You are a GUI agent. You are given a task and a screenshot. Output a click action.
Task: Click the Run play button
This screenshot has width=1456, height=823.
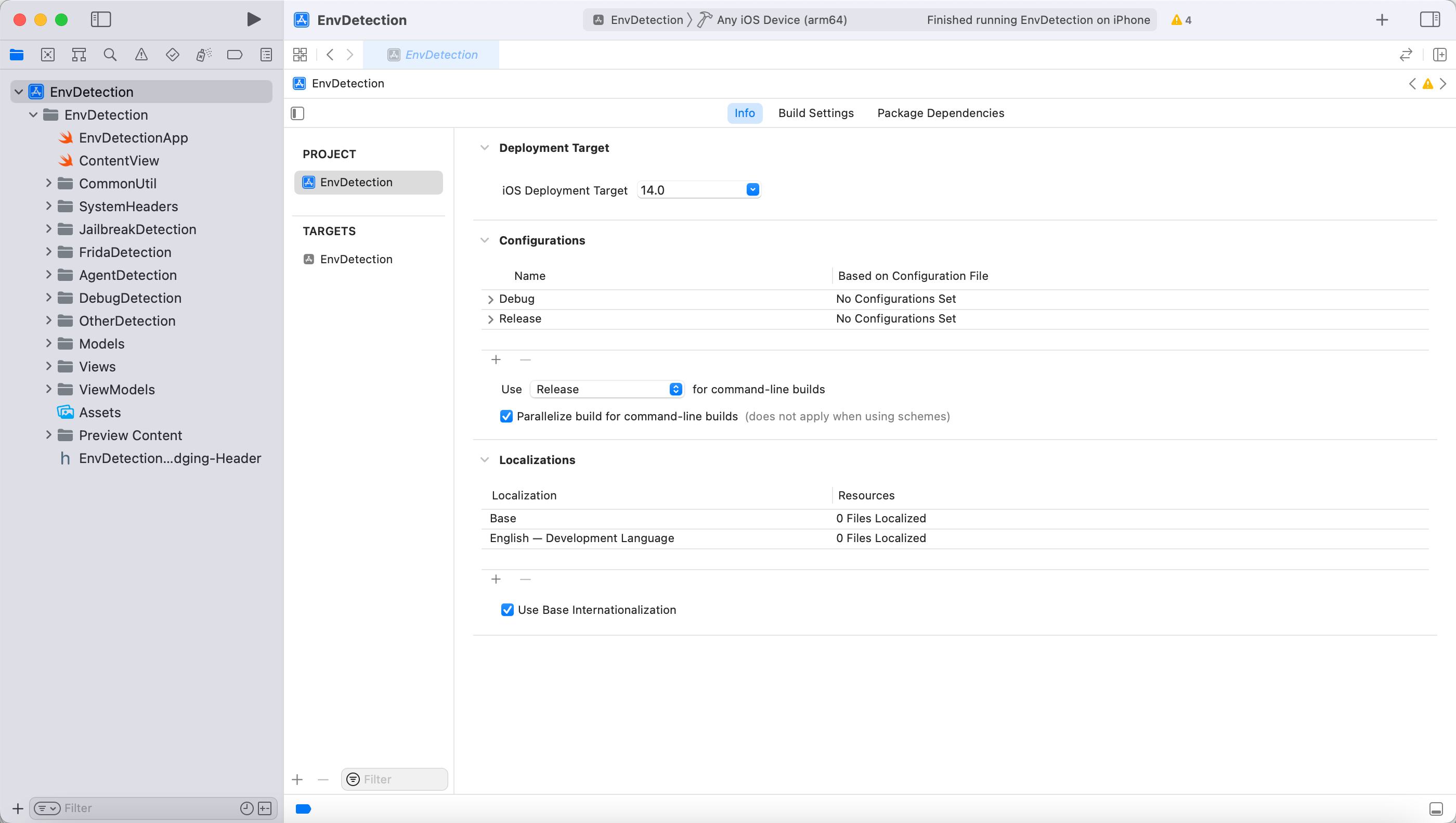coord(254,20)
